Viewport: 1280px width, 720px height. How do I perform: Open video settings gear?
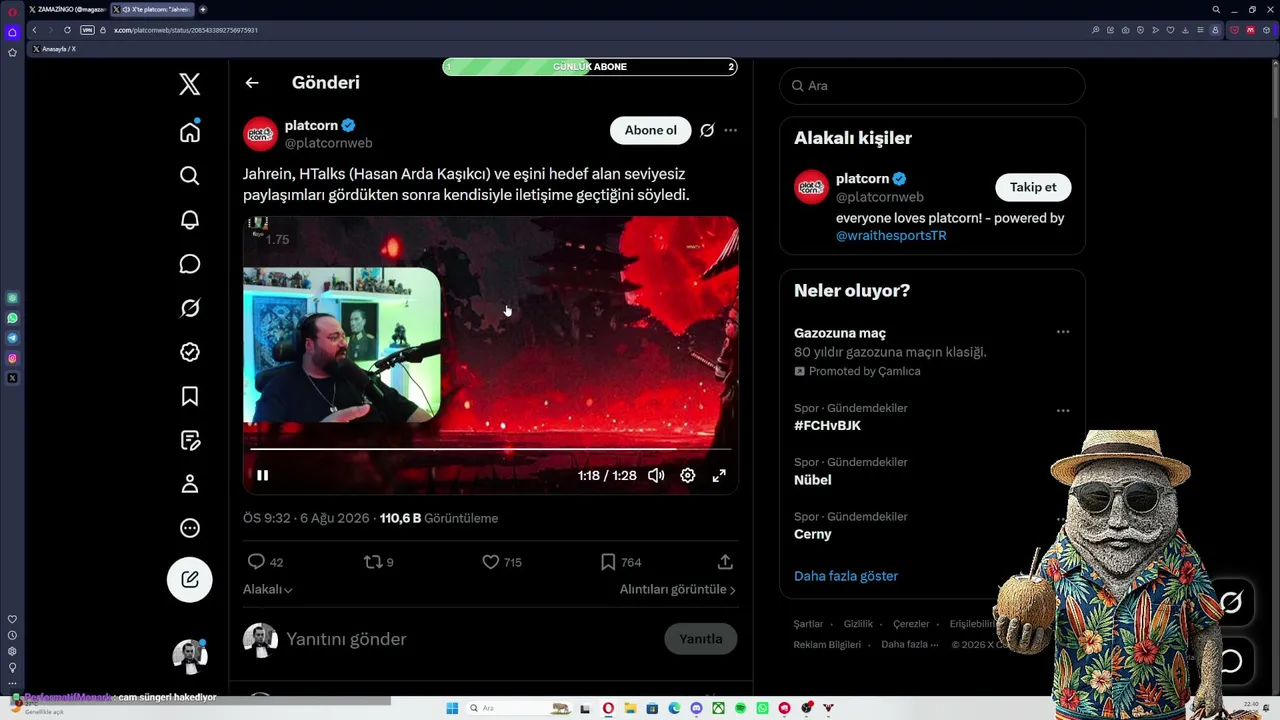[688, 476]
